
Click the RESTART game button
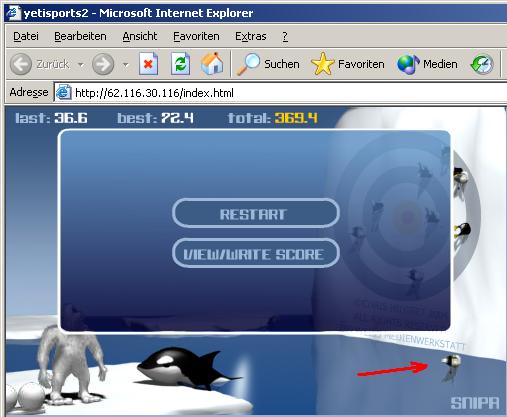click(x=256, y=214)
